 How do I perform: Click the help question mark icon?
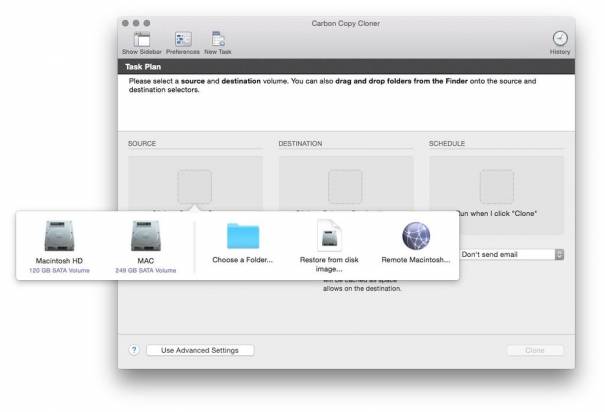point(134,350)
